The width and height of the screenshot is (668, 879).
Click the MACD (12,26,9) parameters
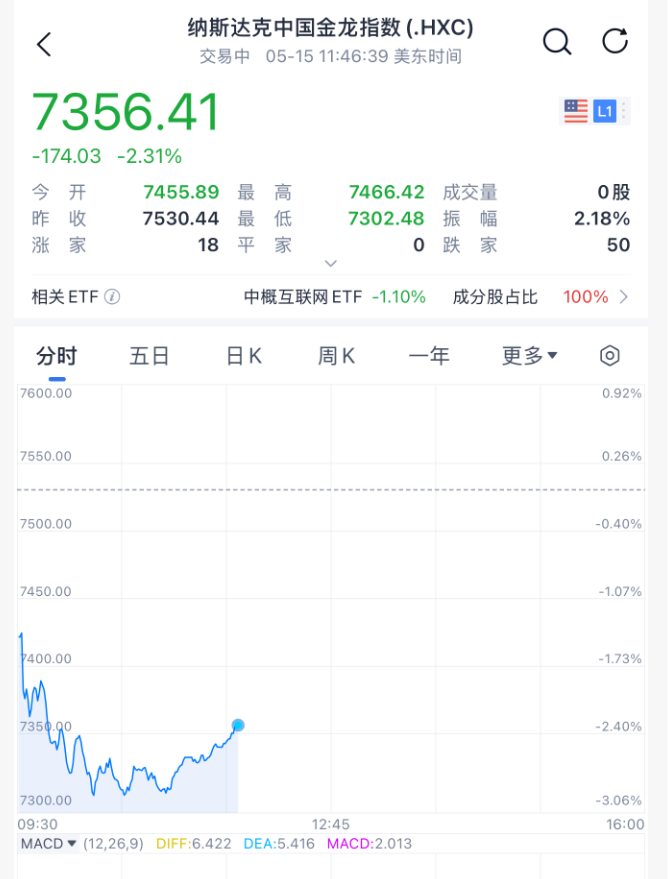115,844
